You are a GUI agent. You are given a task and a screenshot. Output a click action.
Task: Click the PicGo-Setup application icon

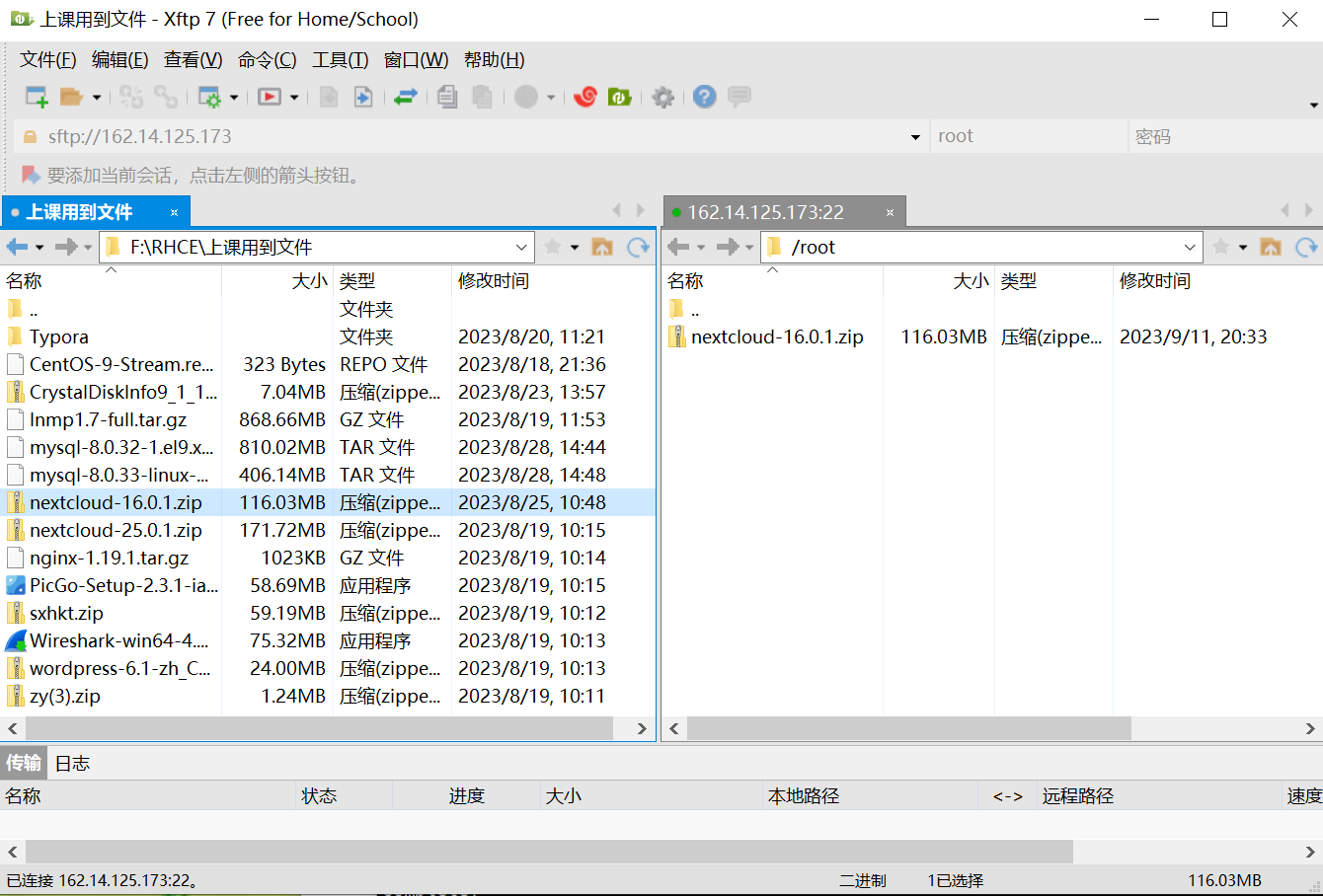pyautogui.click(x=15, y=585)
